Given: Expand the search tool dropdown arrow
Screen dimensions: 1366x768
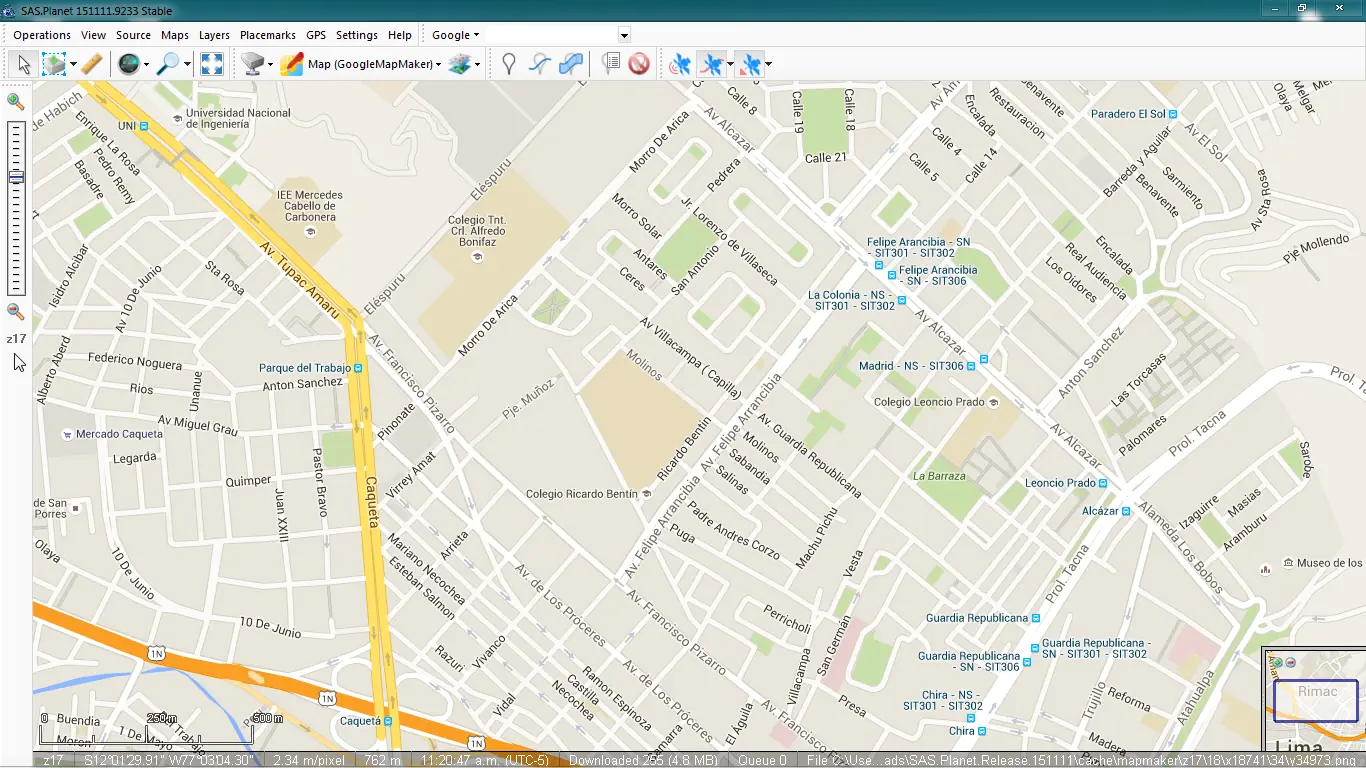Looking at the screenshot, I should (186, 65).
